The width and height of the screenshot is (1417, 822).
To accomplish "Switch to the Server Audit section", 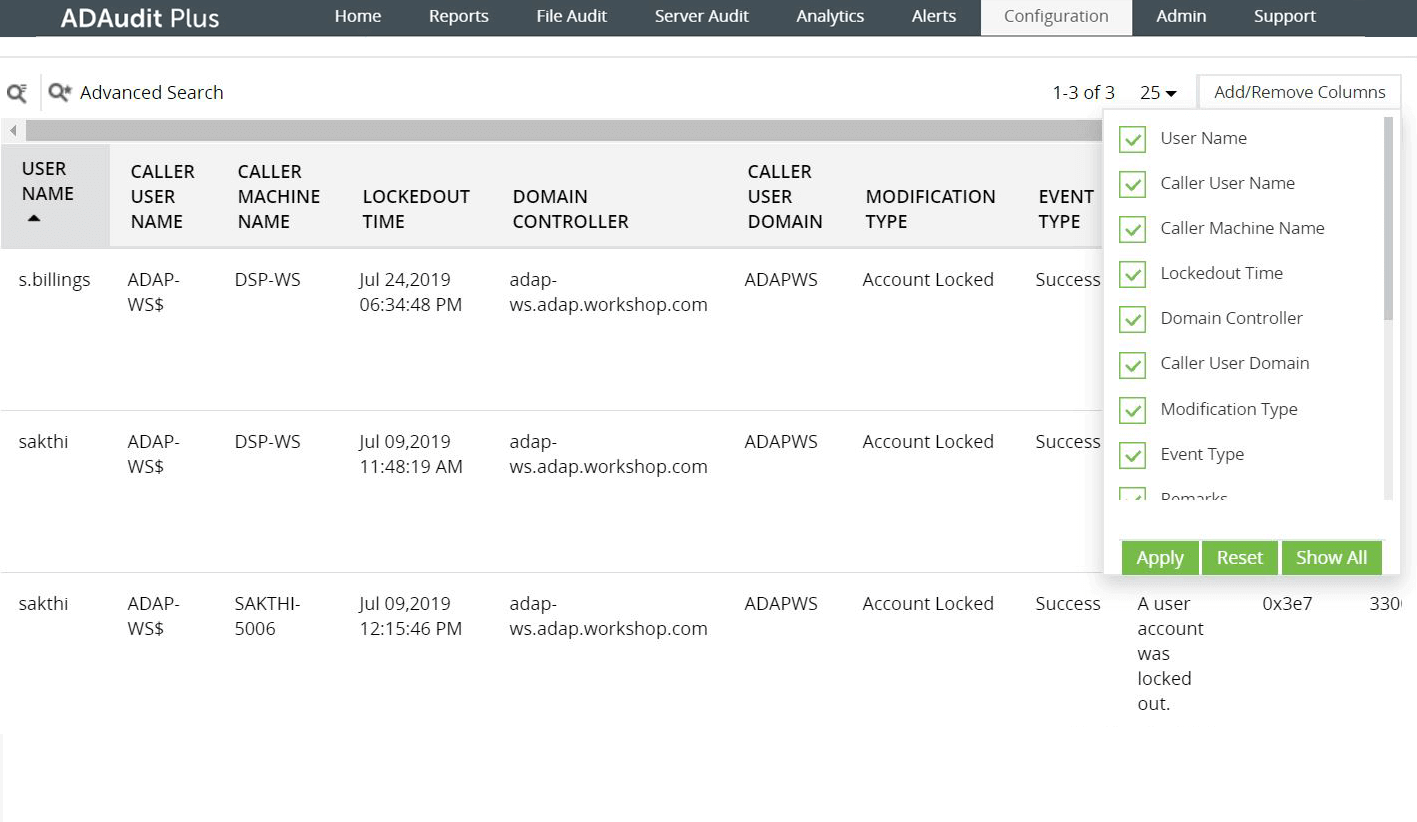I will pyautogui.click(x=701, y=16).
